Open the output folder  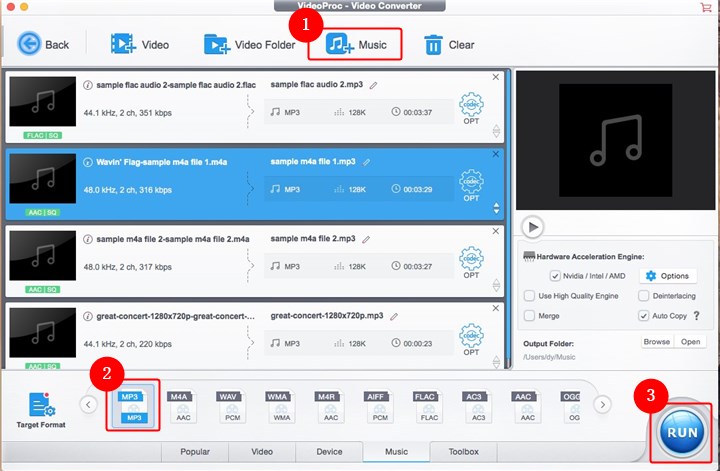tap(690, 342)
